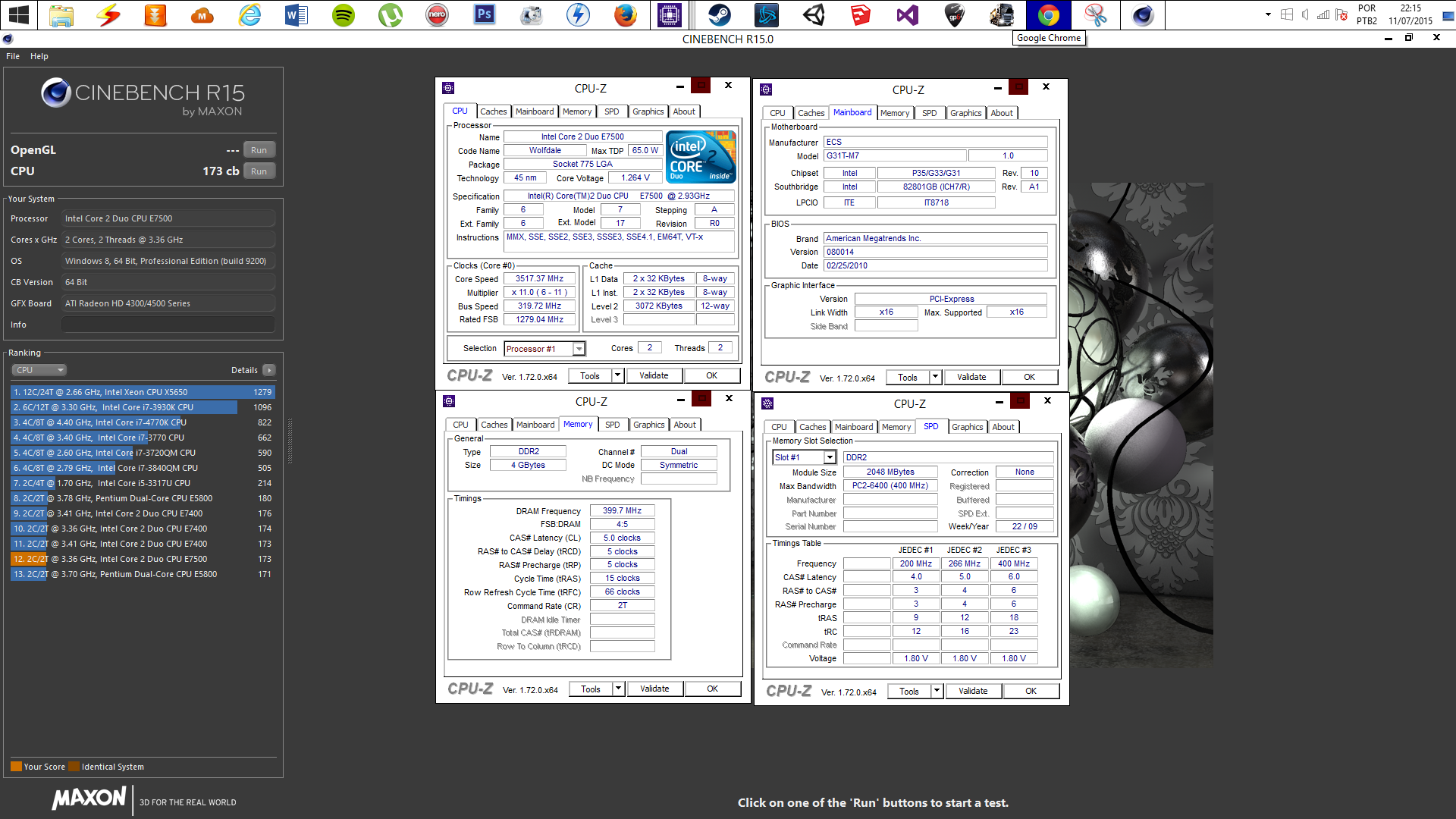The width and height of the screenshot is (1456, 819).
Task: Click OK in CPU-Z Mainboard window
Action: 1029,377
